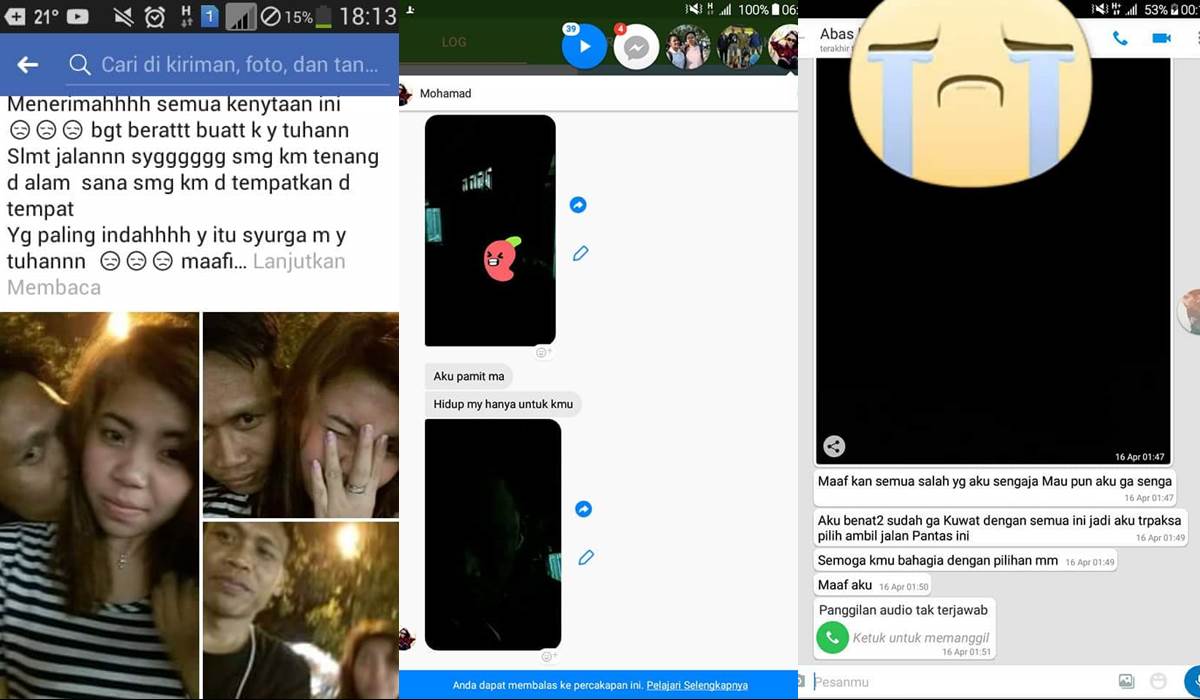
Task: Tap the back arrow in Facebook search
Action: click(x=28, y=65)
